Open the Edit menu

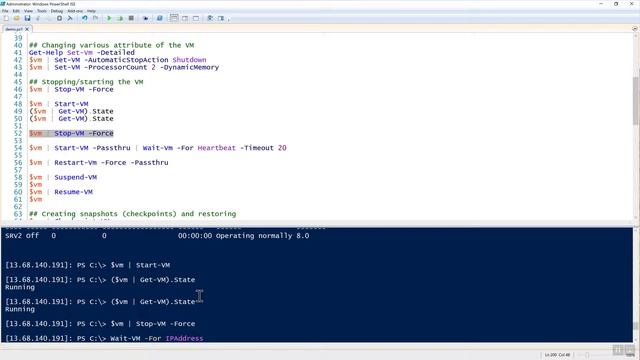click(x=16, y=11)
